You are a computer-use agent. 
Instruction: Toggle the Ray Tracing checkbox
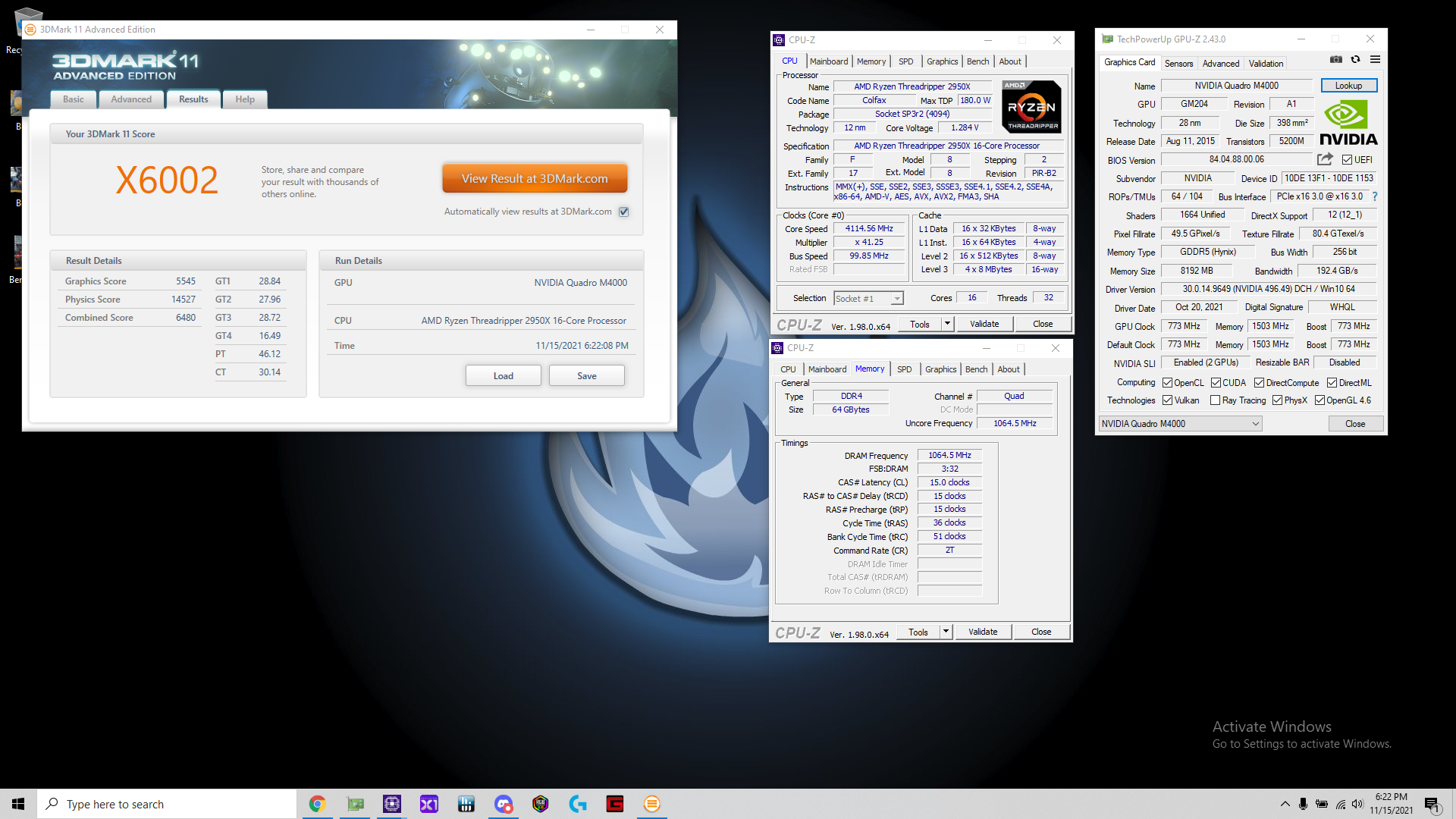pos(1215,400)
